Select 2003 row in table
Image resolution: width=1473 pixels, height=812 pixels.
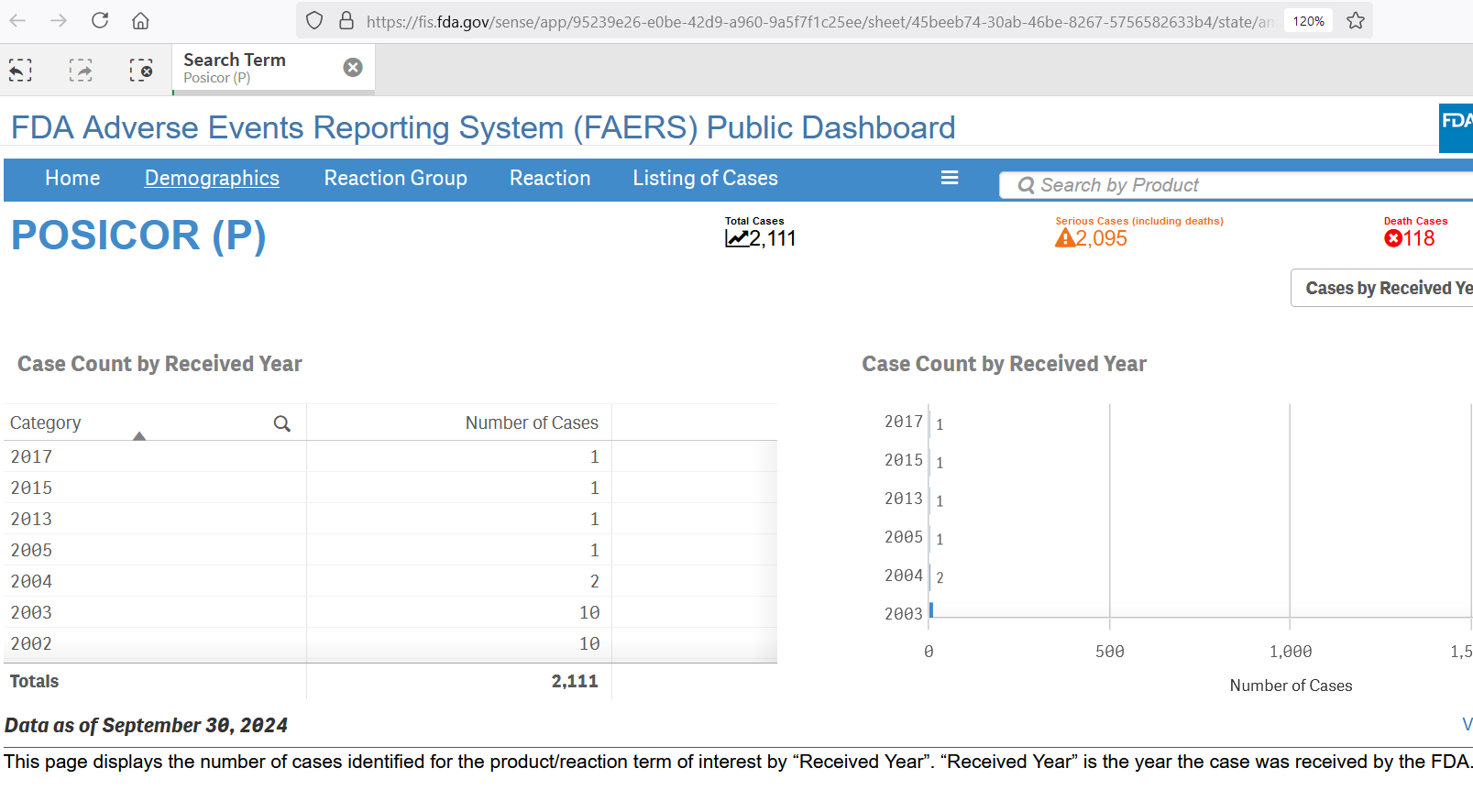[x=390, y=612]
